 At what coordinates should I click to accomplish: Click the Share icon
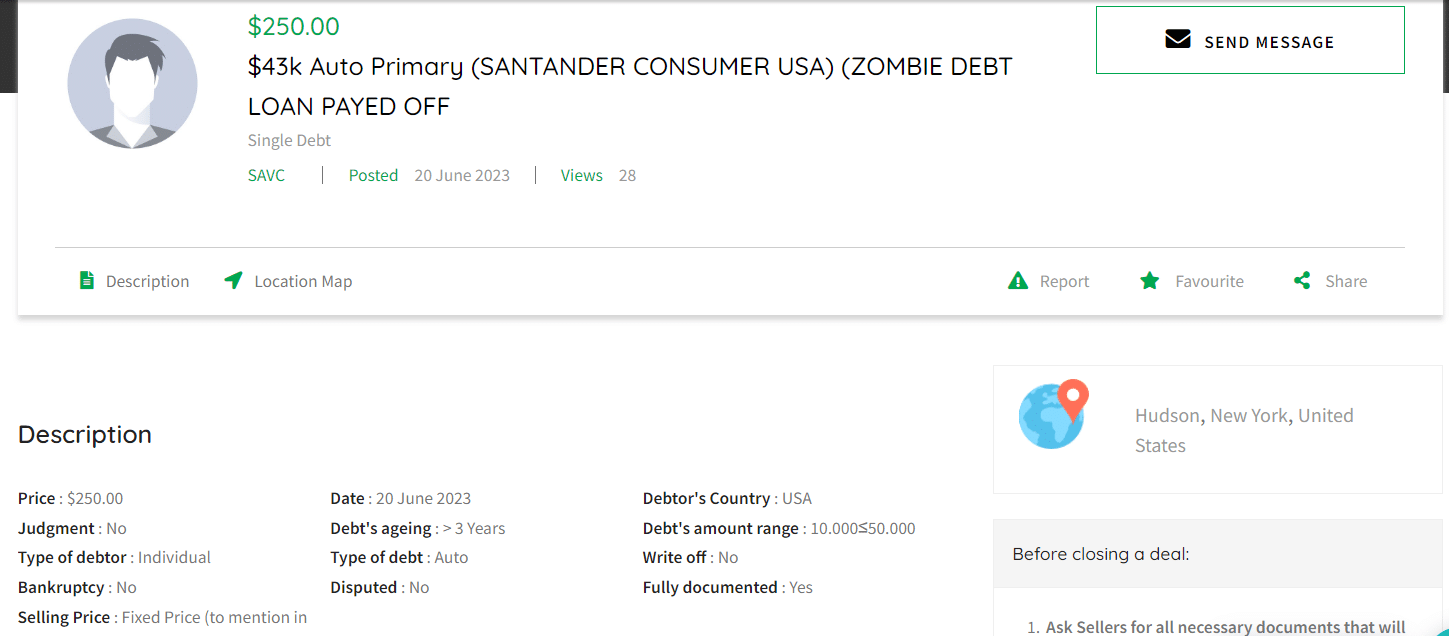tap(1302, 281)
